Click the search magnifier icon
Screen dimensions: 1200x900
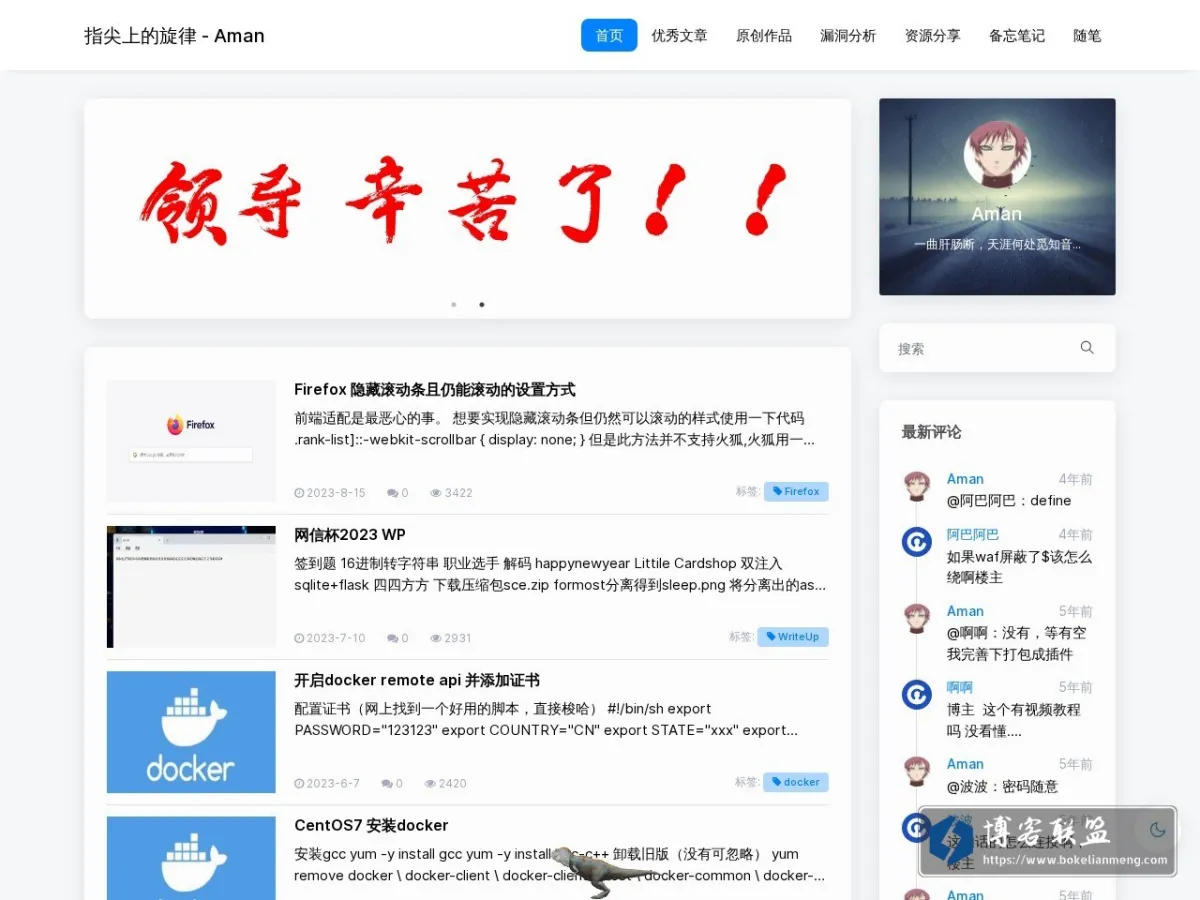[1087, 348]
